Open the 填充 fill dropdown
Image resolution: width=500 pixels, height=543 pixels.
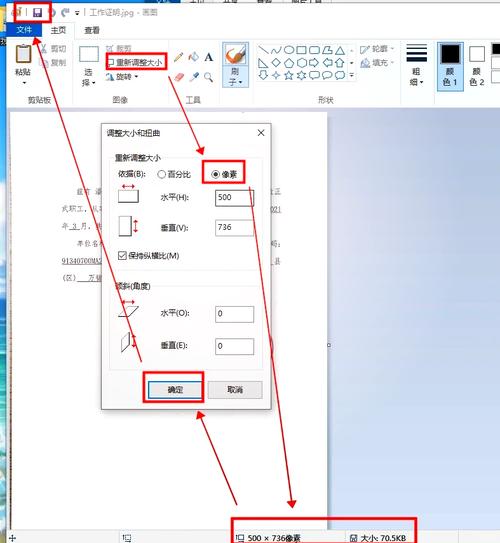coord(377,63)
